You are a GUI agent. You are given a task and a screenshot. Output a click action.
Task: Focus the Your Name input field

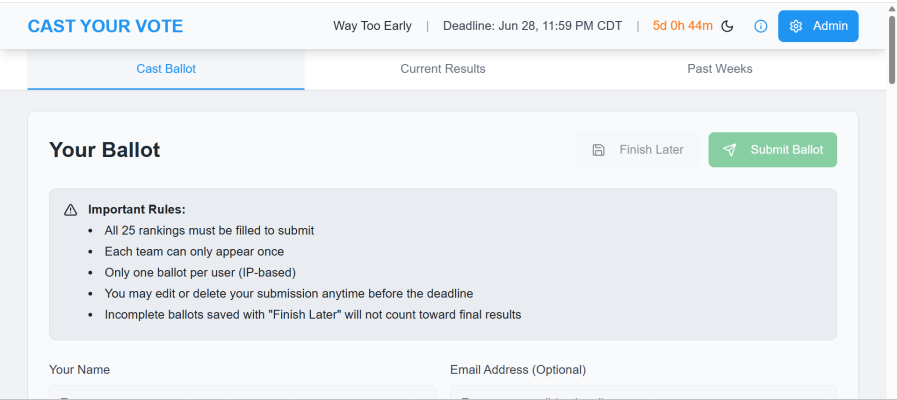(243, 393)
